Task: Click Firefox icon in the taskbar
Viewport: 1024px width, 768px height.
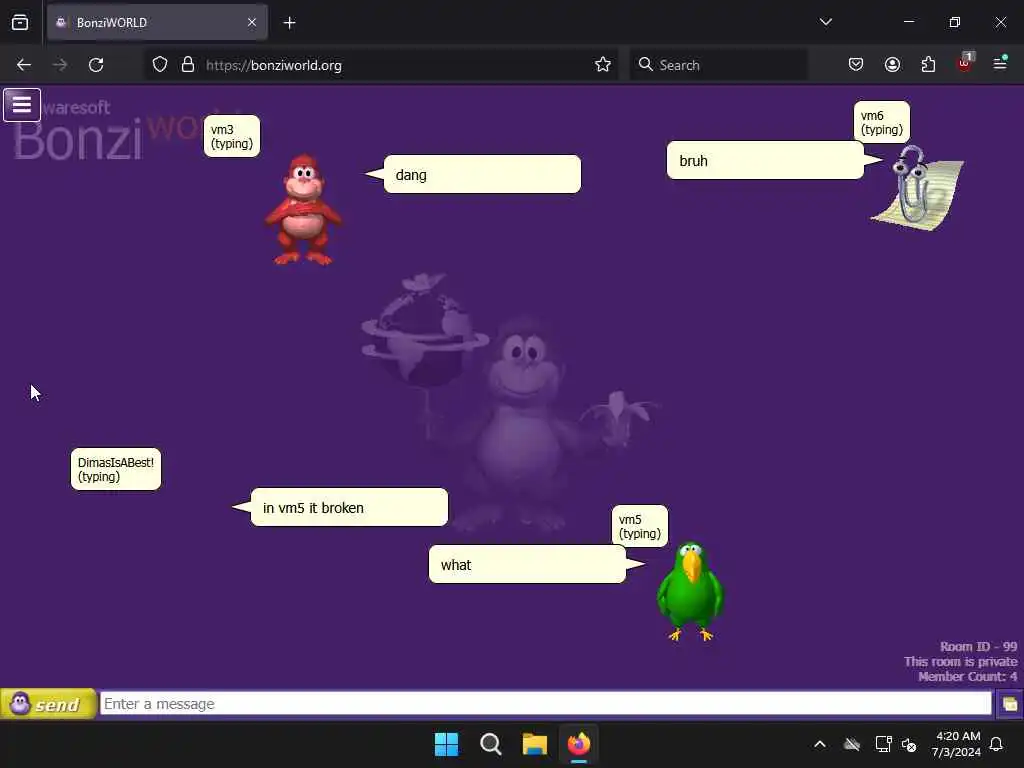Action: click(579, 744)
